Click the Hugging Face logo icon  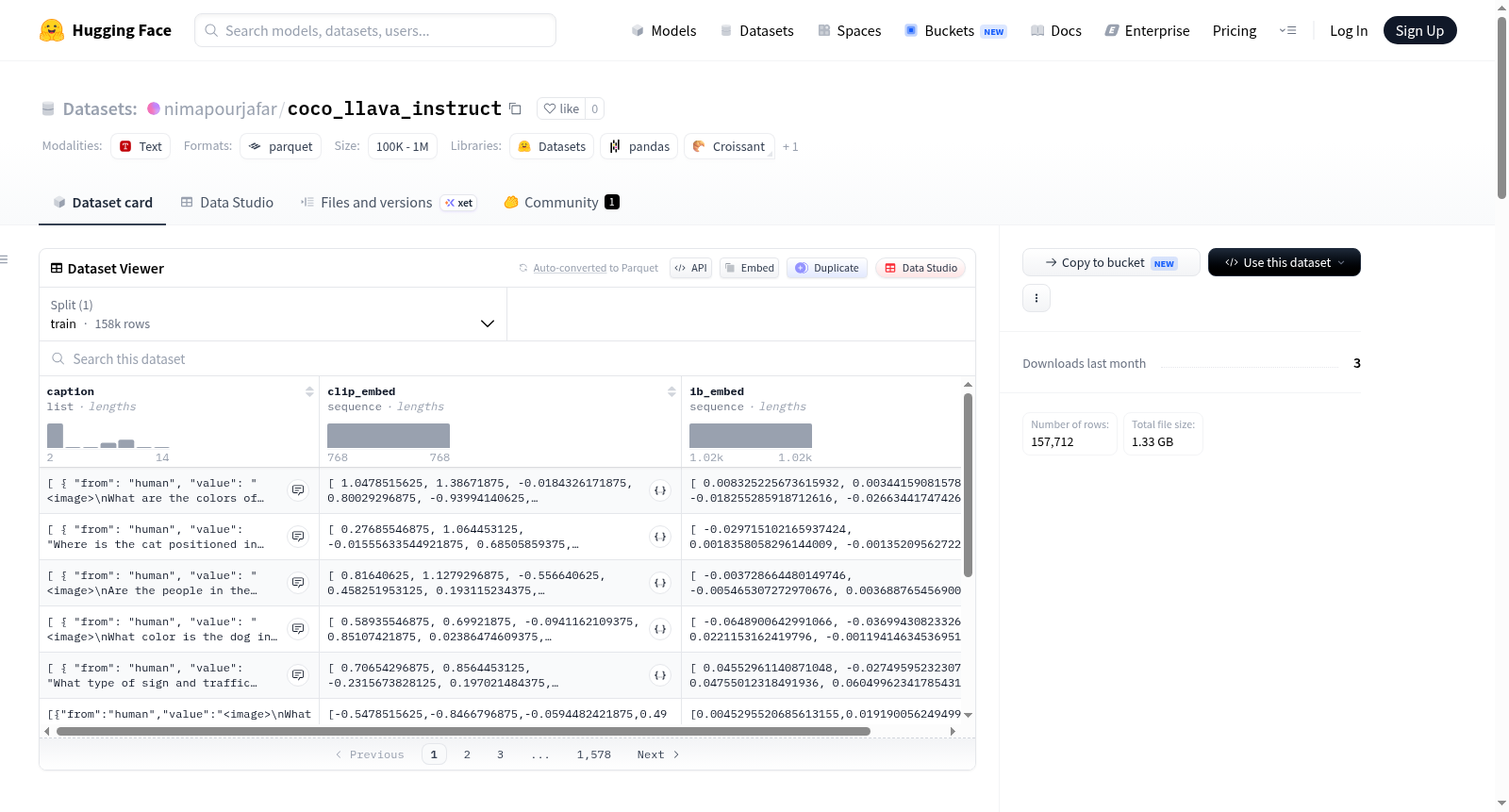[52, 30]
